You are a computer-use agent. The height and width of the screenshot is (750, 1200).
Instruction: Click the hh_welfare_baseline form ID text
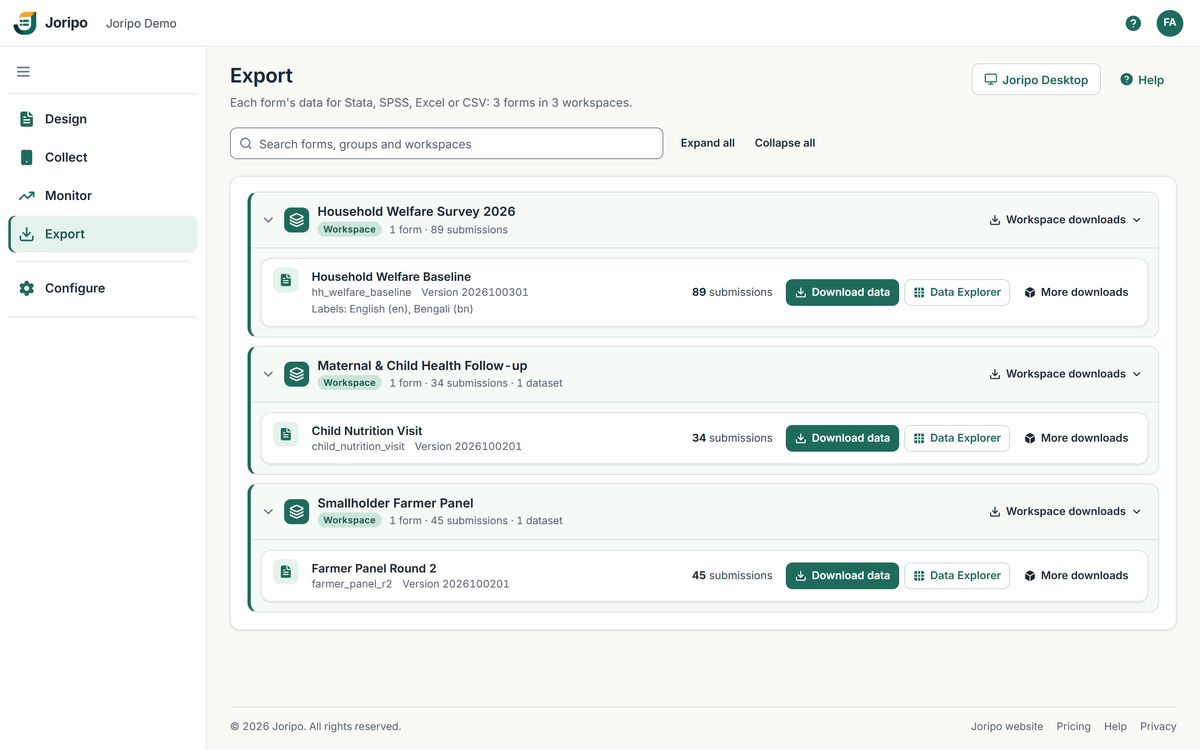point(361,292)
